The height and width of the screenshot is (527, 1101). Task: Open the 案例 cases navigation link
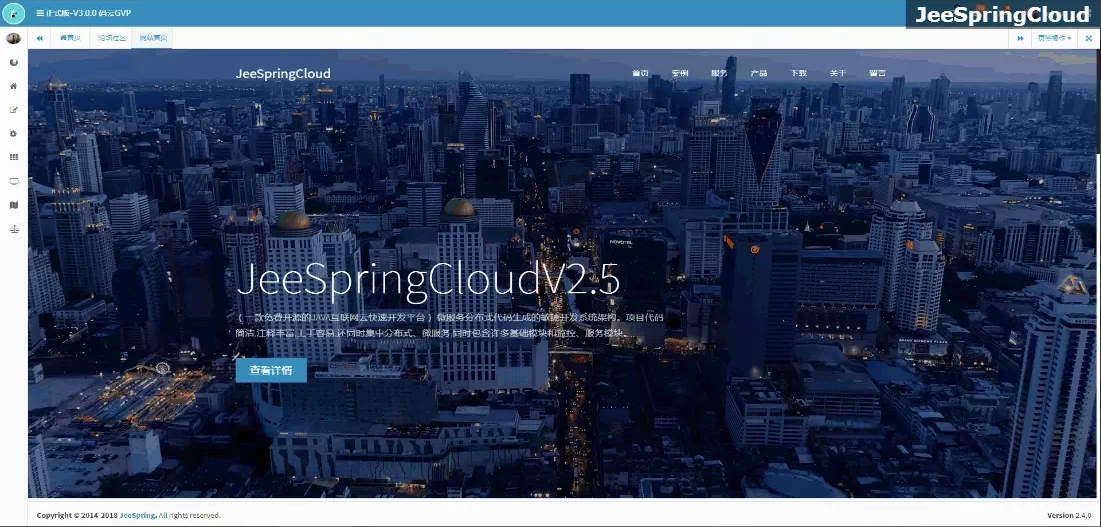[x=680, y=74]
